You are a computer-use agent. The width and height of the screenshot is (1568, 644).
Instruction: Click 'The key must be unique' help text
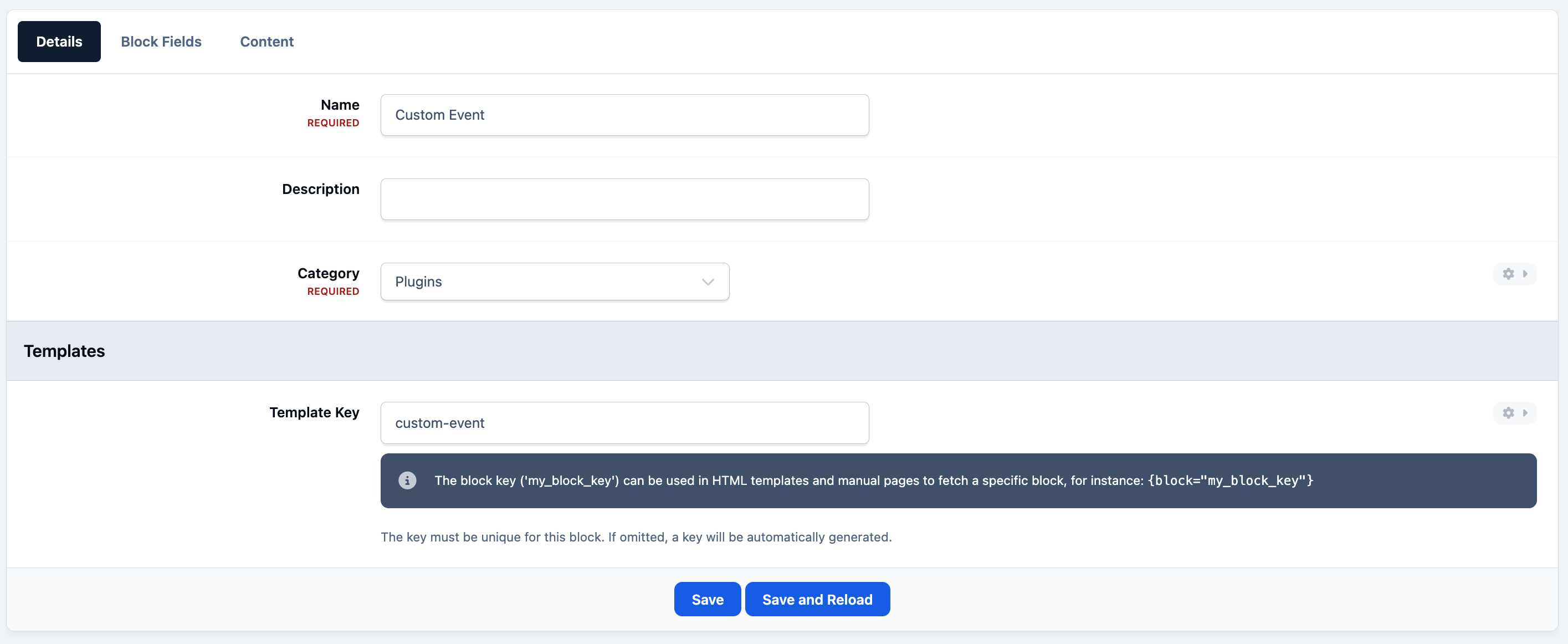tap(636, 537)
